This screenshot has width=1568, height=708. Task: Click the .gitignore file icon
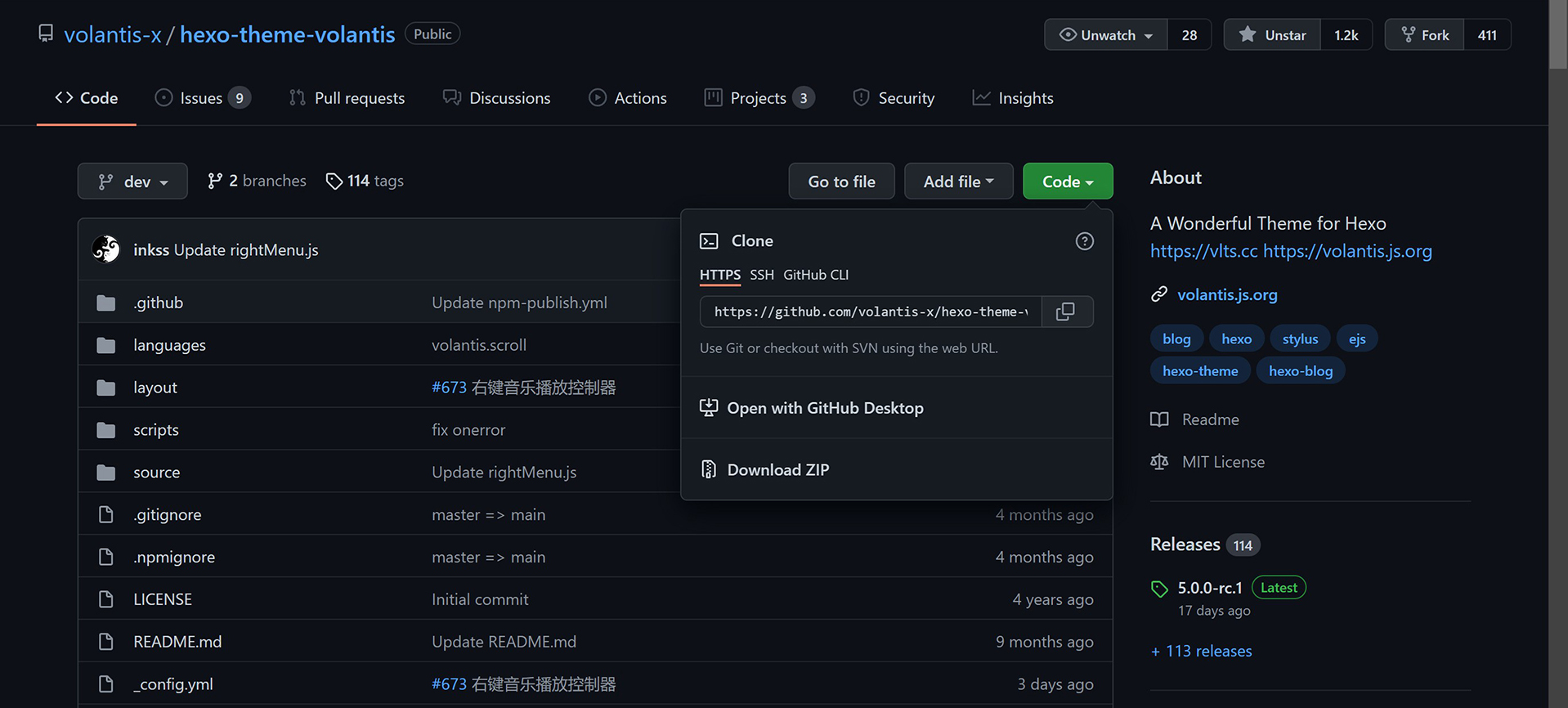105,514
